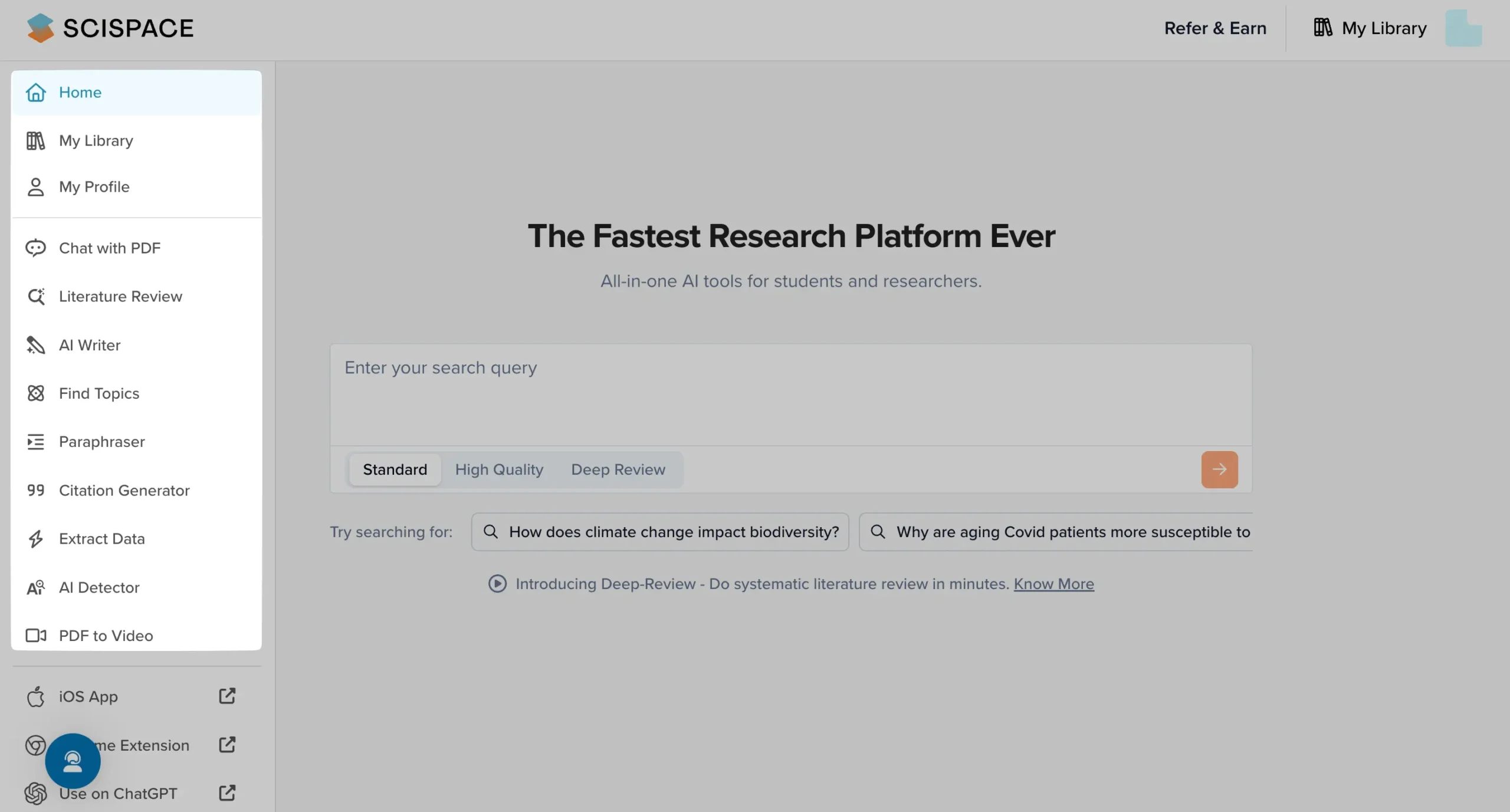
Task: Open the AI Detector tool
Action: (136, 587)
